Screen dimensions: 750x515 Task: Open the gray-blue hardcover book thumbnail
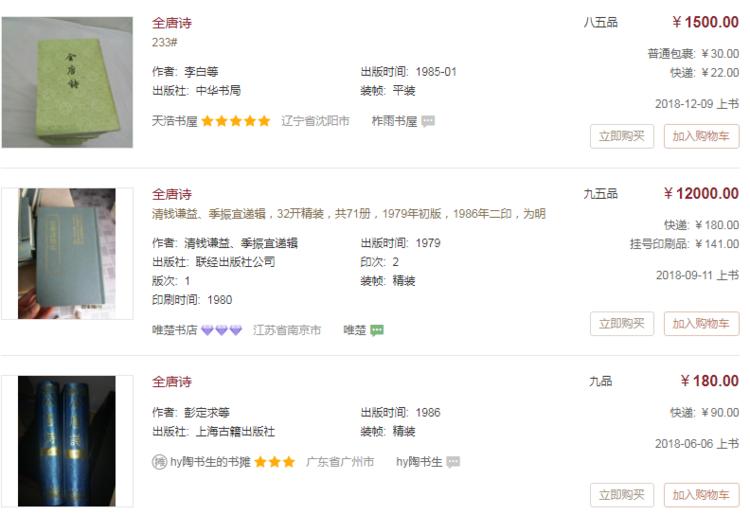[67, 253]
